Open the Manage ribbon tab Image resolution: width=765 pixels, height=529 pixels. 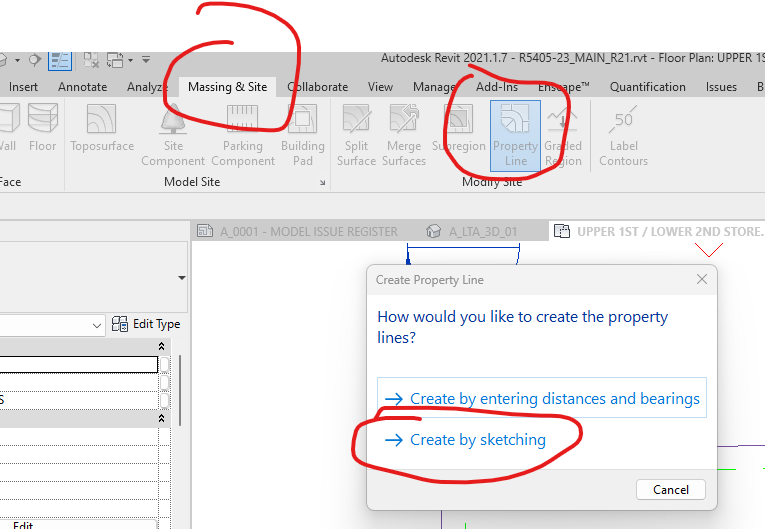click(434, 87)
